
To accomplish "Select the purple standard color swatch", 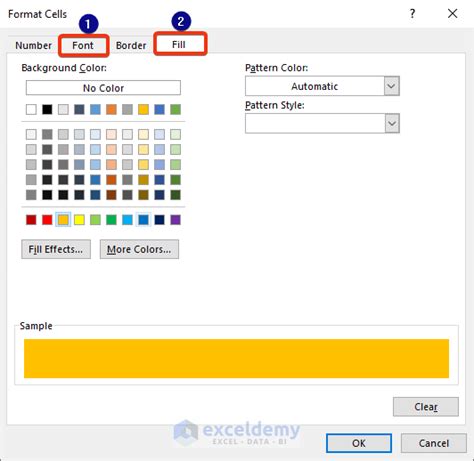I will (x=175, y=220).
